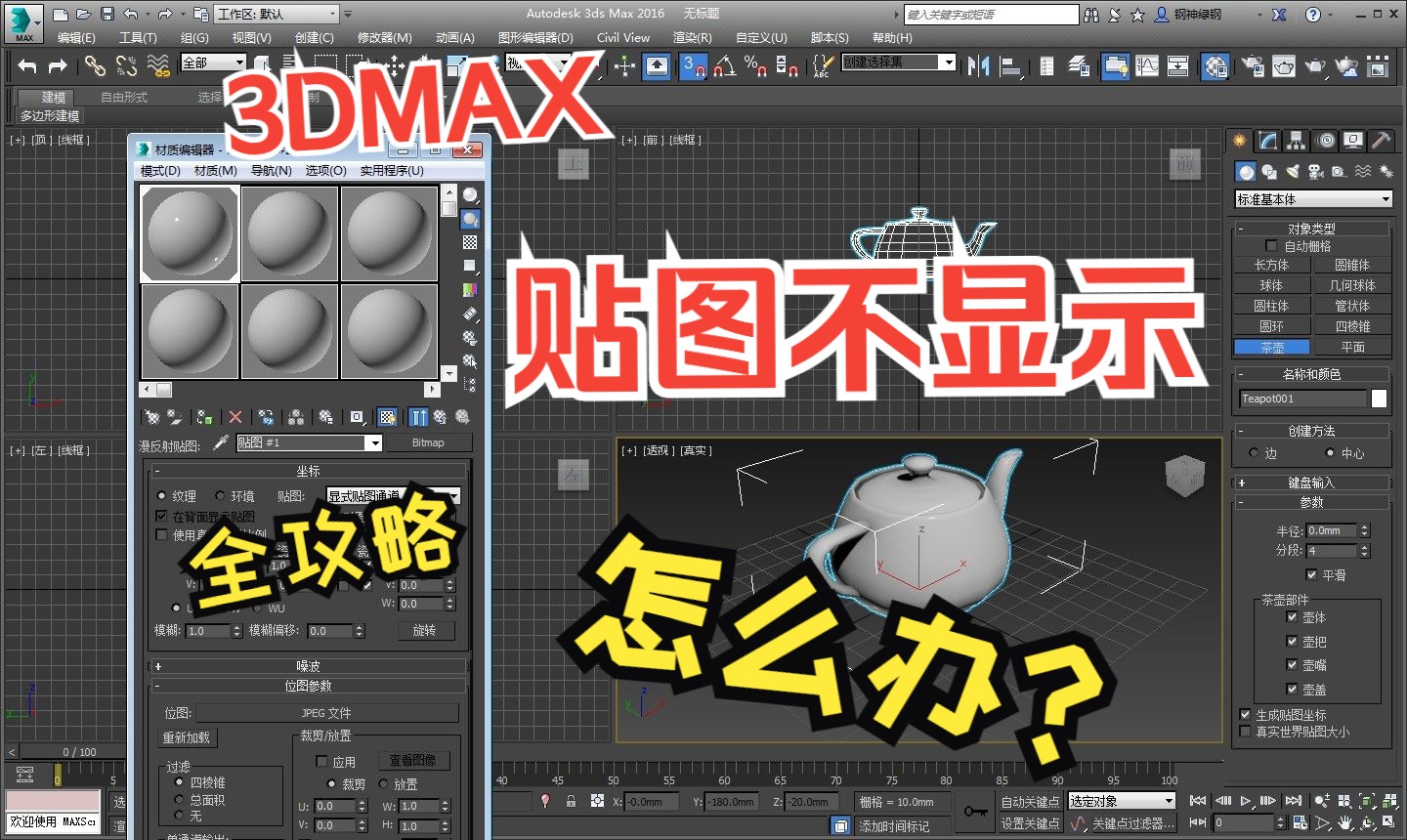Click the Undo arrow in main toolbar

(x=27, y=65)
